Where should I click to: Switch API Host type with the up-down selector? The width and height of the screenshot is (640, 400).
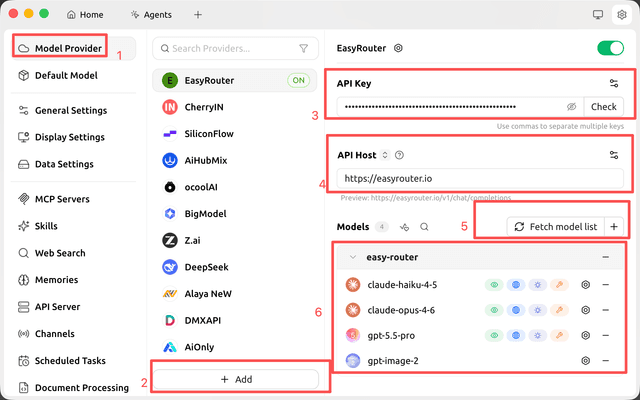point(384,155)
